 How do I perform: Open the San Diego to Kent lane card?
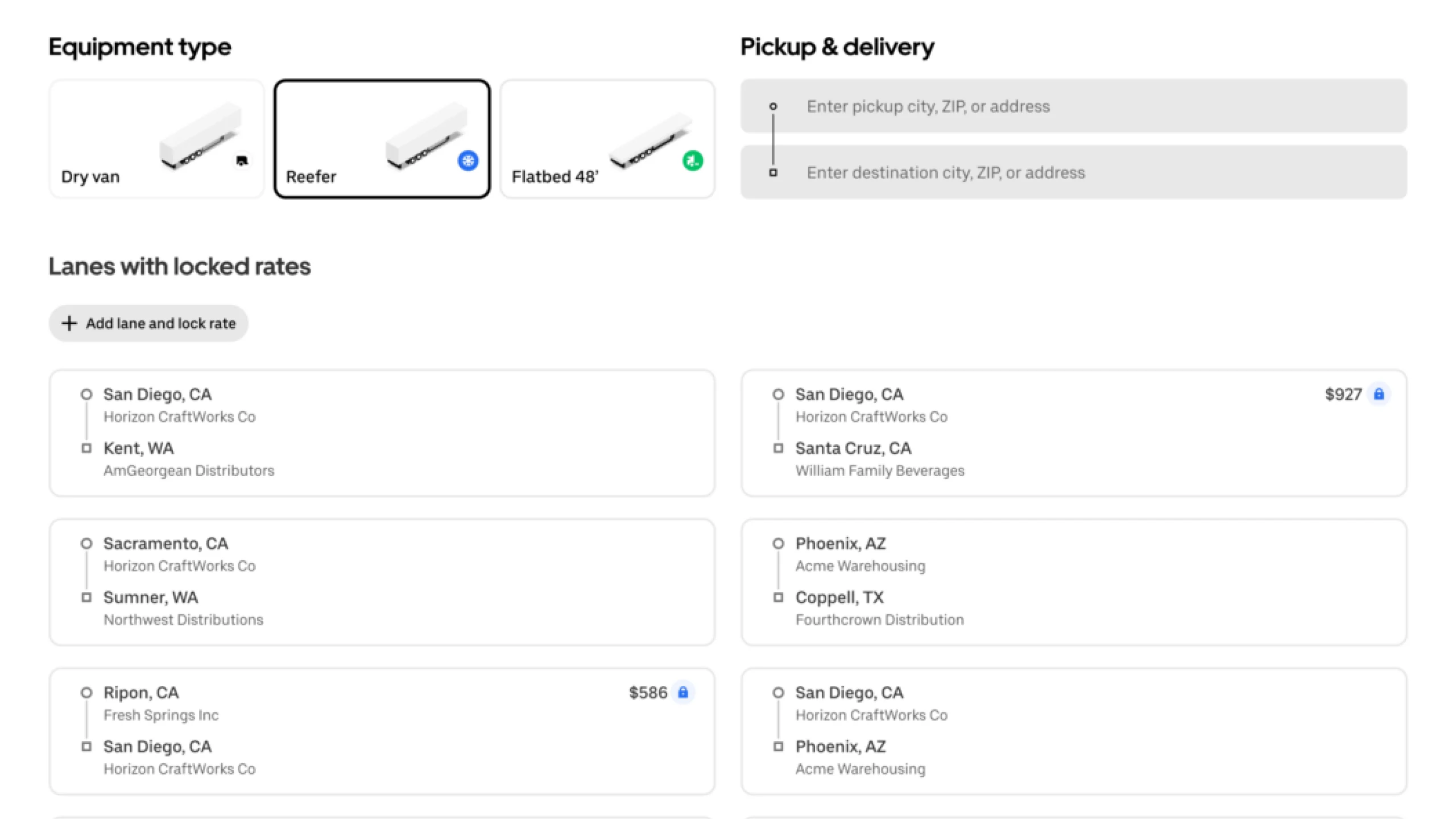[x=382, y=432]
